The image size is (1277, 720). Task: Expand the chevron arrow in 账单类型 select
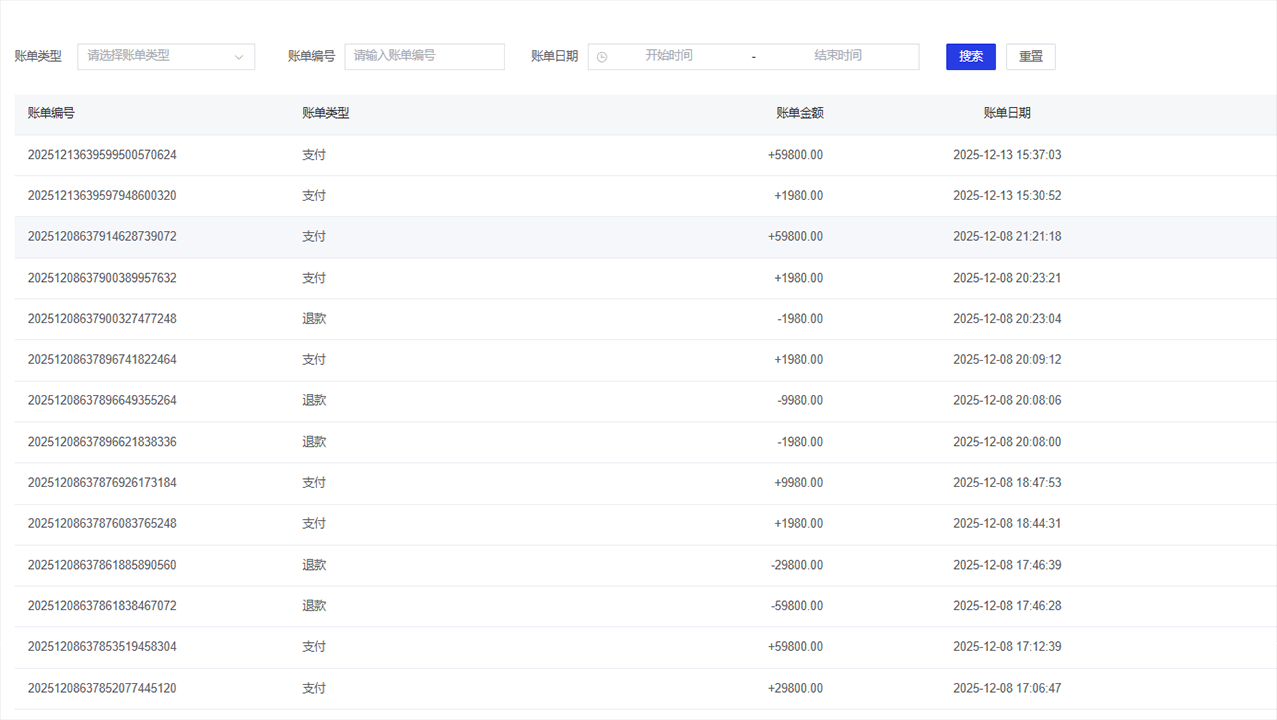239,57
